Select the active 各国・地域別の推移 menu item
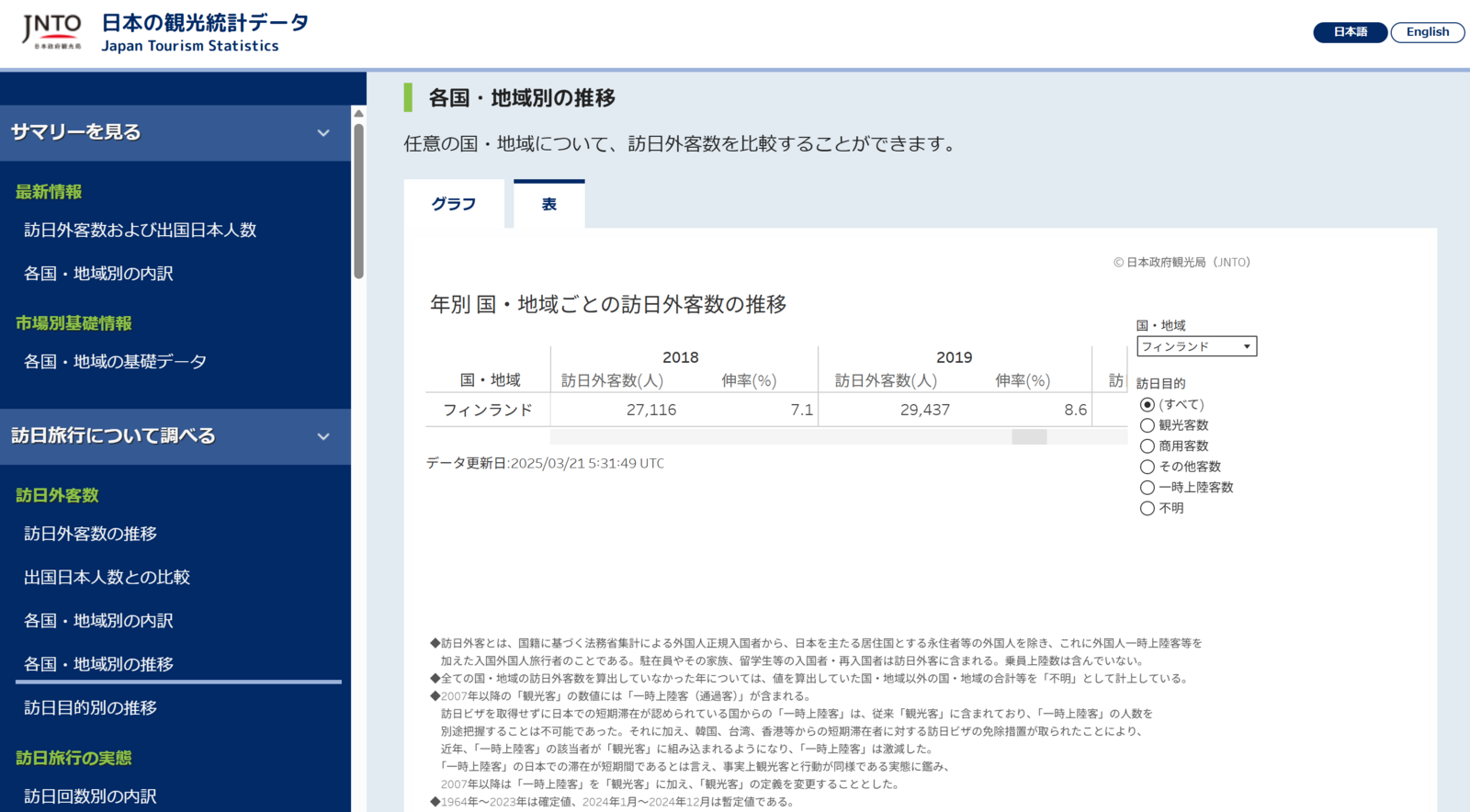Image resolution: width=1470 pixels, height=812 pixels. (98, 663)
